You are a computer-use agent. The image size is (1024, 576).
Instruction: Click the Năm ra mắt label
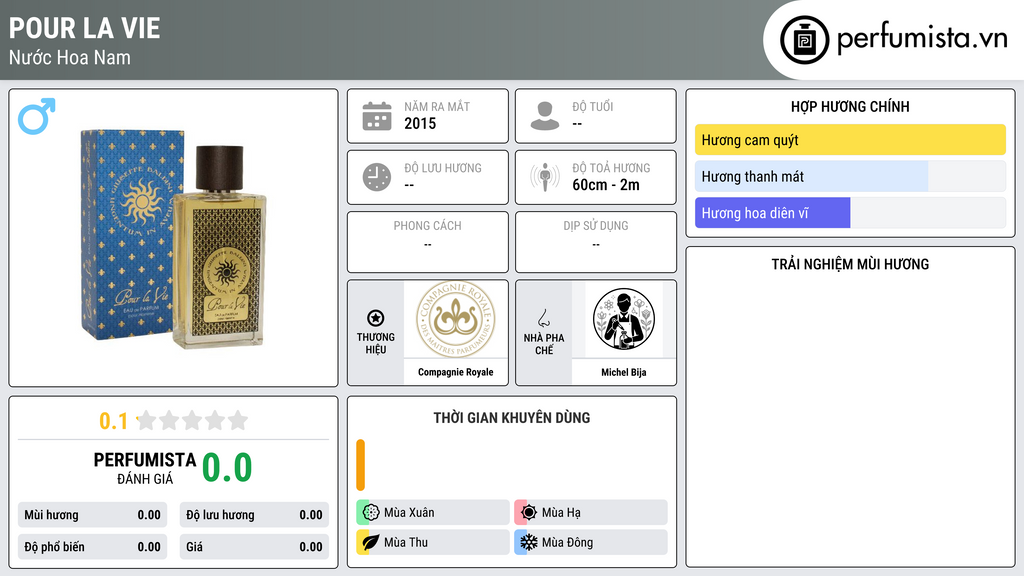pyautogui.click(x=437, y=106)
